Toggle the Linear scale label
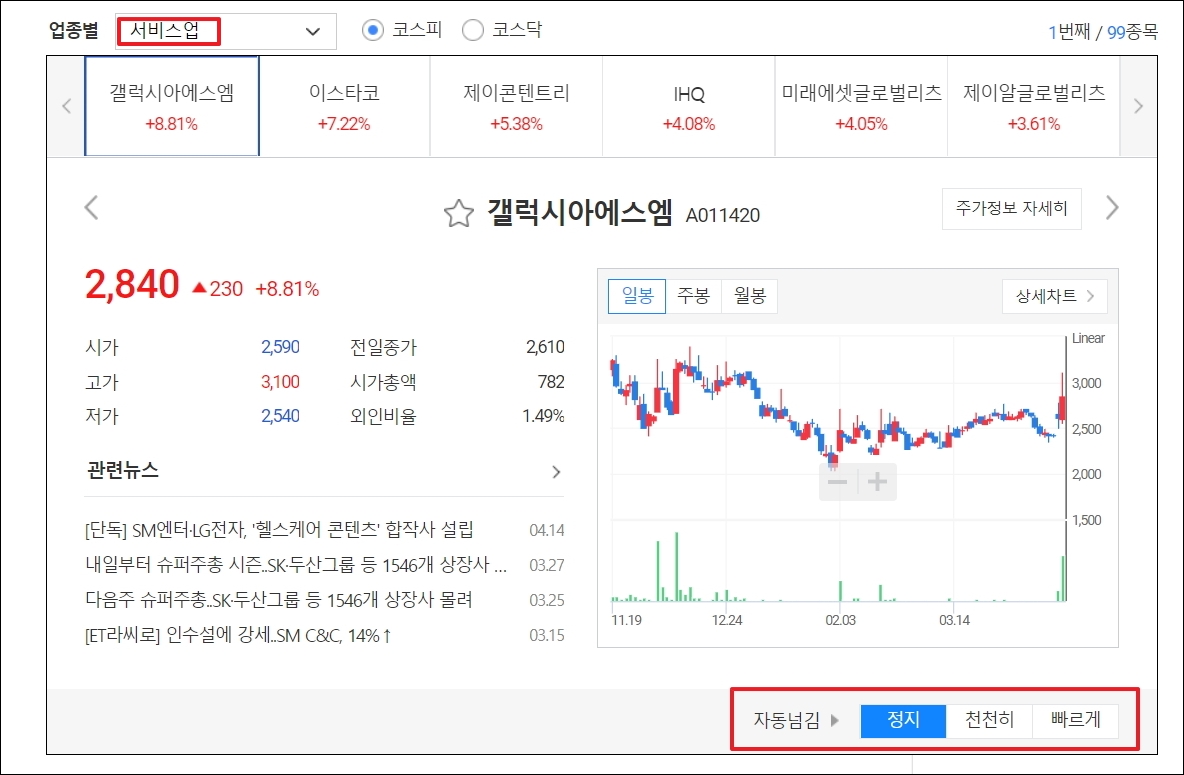This screenshot has width=1184, height=775. click(x=1088, y=338)
